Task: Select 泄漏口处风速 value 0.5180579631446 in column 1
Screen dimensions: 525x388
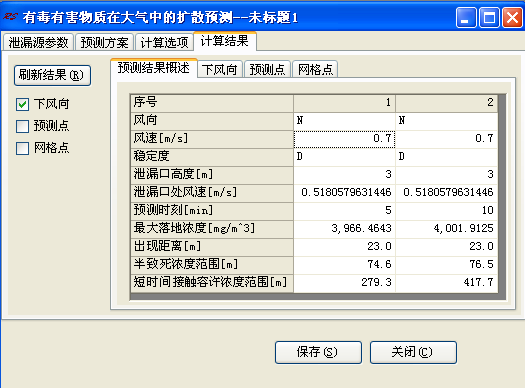Action: (x=345, y=193)
